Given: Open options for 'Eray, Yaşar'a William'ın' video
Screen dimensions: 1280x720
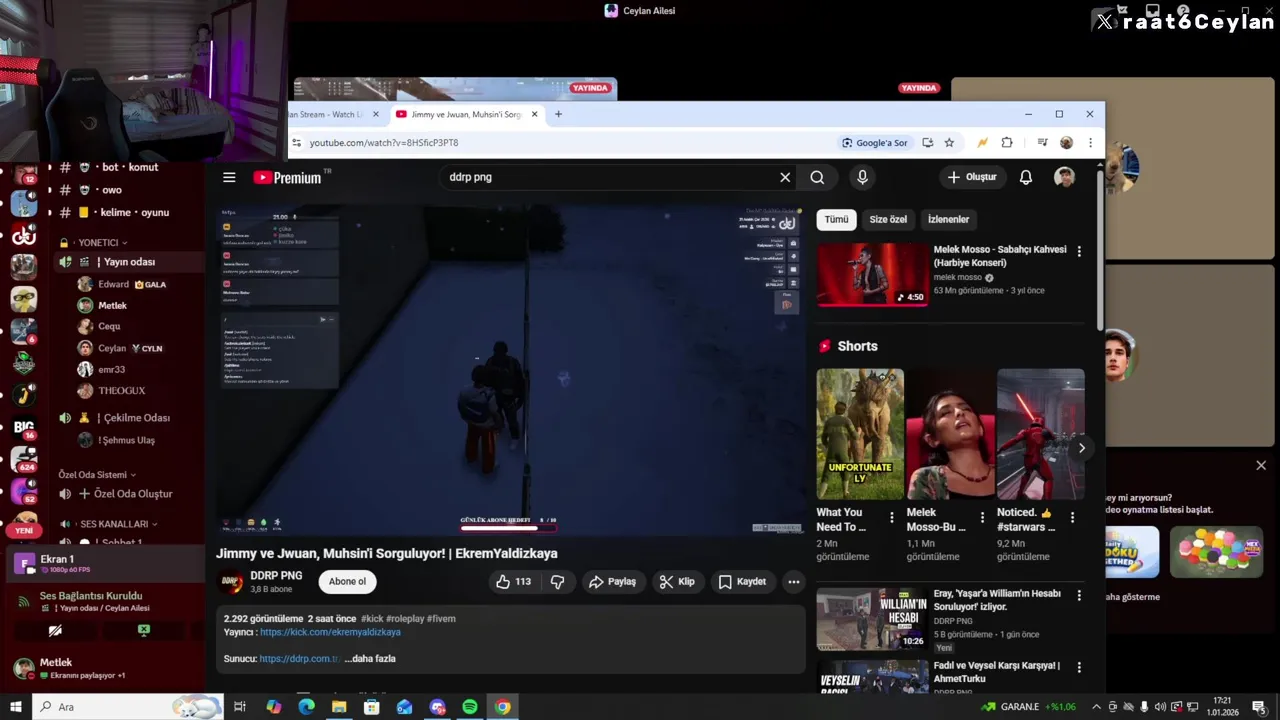Looking at the screenshot, I should pyautogui.click(x=1078, y=595).
